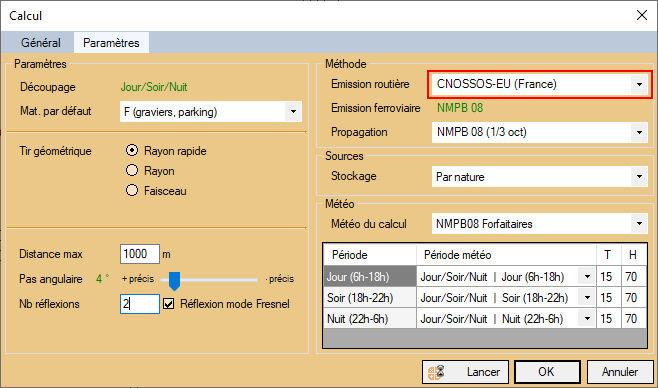
Task: Open the Mat. par défaut dropdown
Action: (293, 112)
